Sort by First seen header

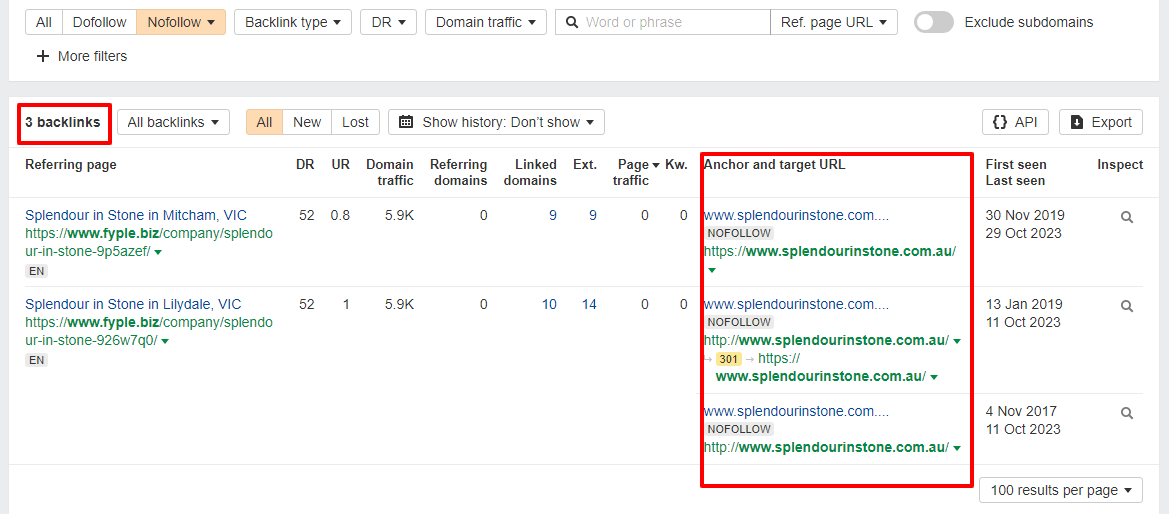tap(1015, 165)
